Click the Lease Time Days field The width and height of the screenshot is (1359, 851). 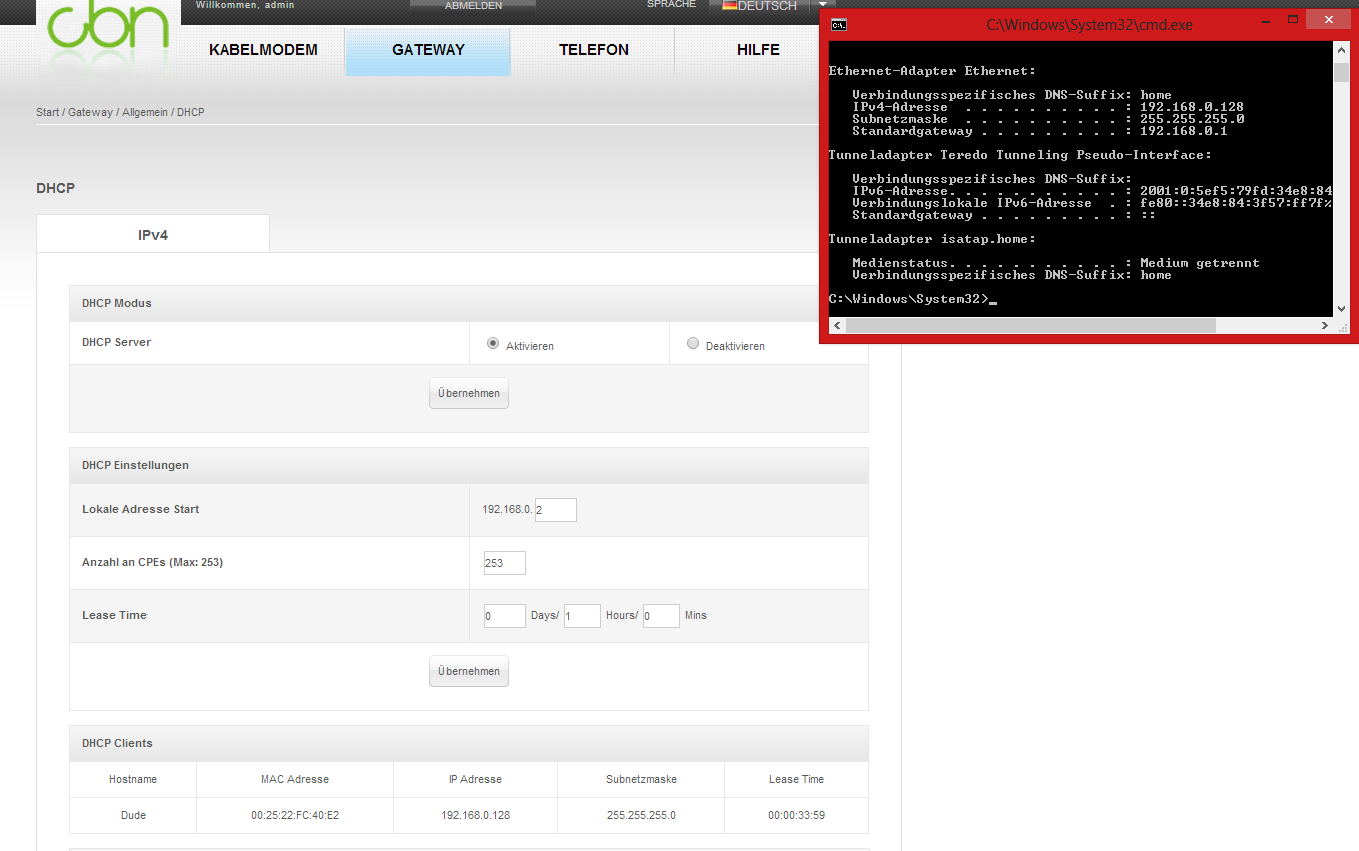[x=504, y=616]
